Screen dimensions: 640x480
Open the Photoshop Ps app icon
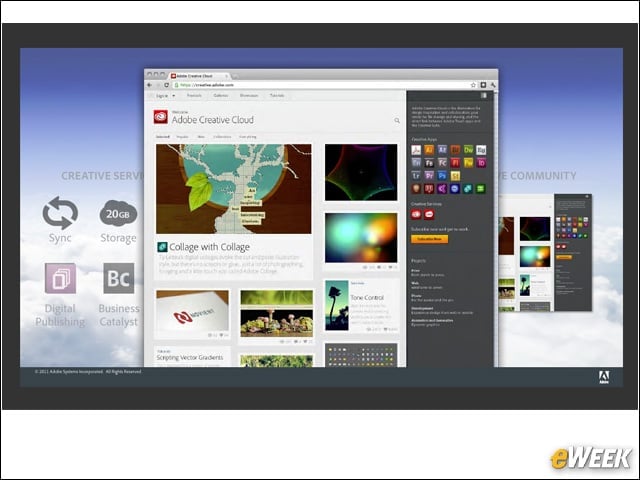(442, 176)
